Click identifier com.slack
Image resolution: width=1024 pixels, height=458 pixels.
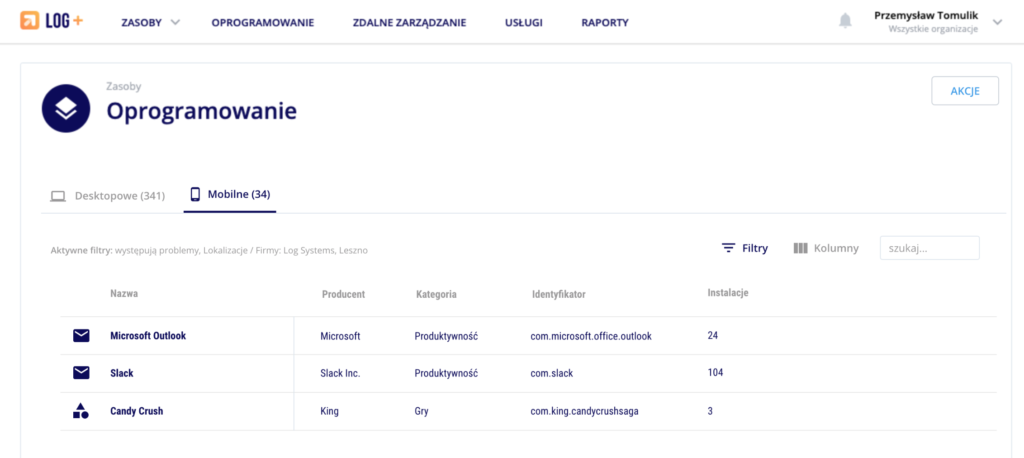551,373
